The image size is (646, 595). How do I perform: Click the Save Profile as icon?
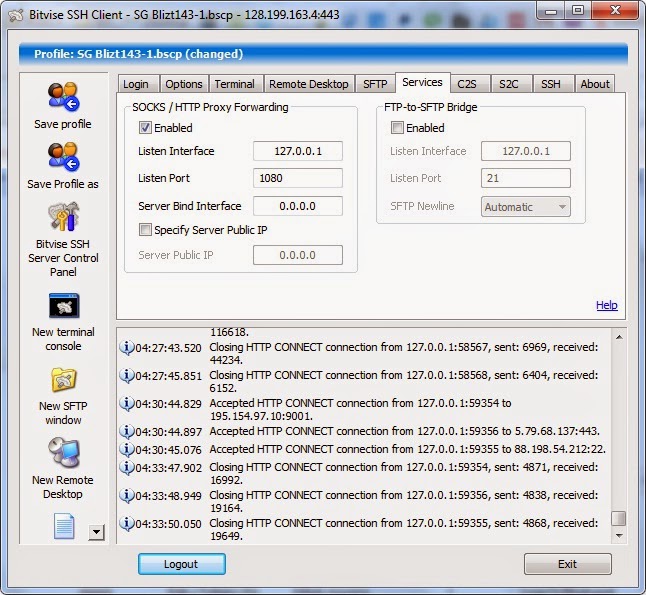63,157
